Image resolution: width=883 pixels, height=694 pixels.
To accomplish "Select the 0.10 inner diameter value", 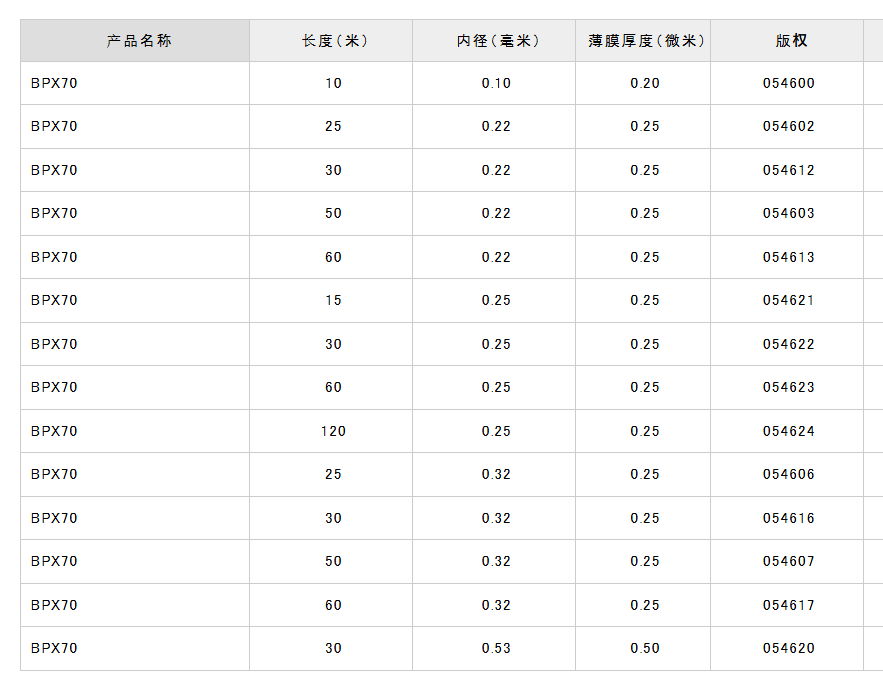I will tap(496, 83).
